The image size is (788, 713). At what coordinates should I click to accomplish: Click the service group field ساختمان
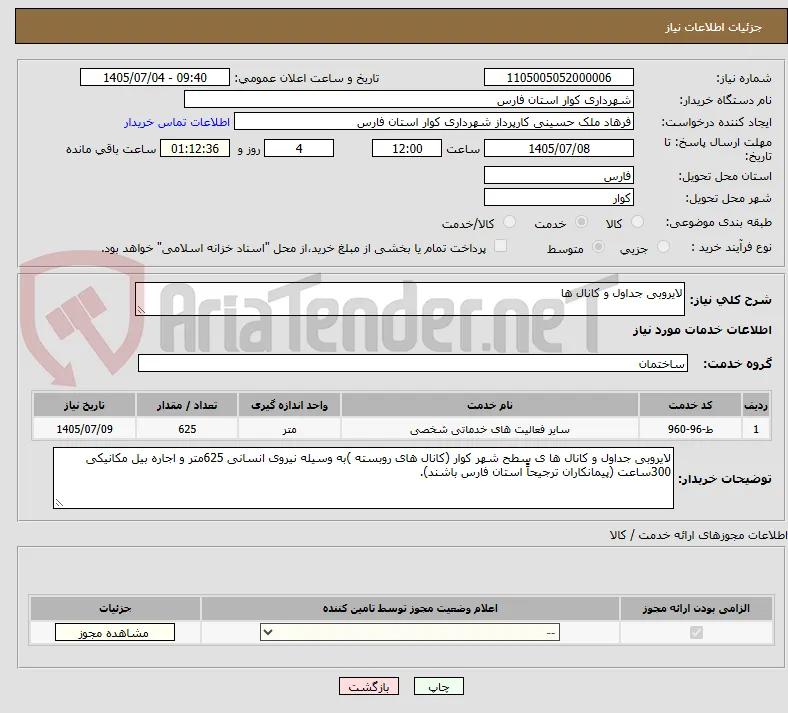pos(413,363)
